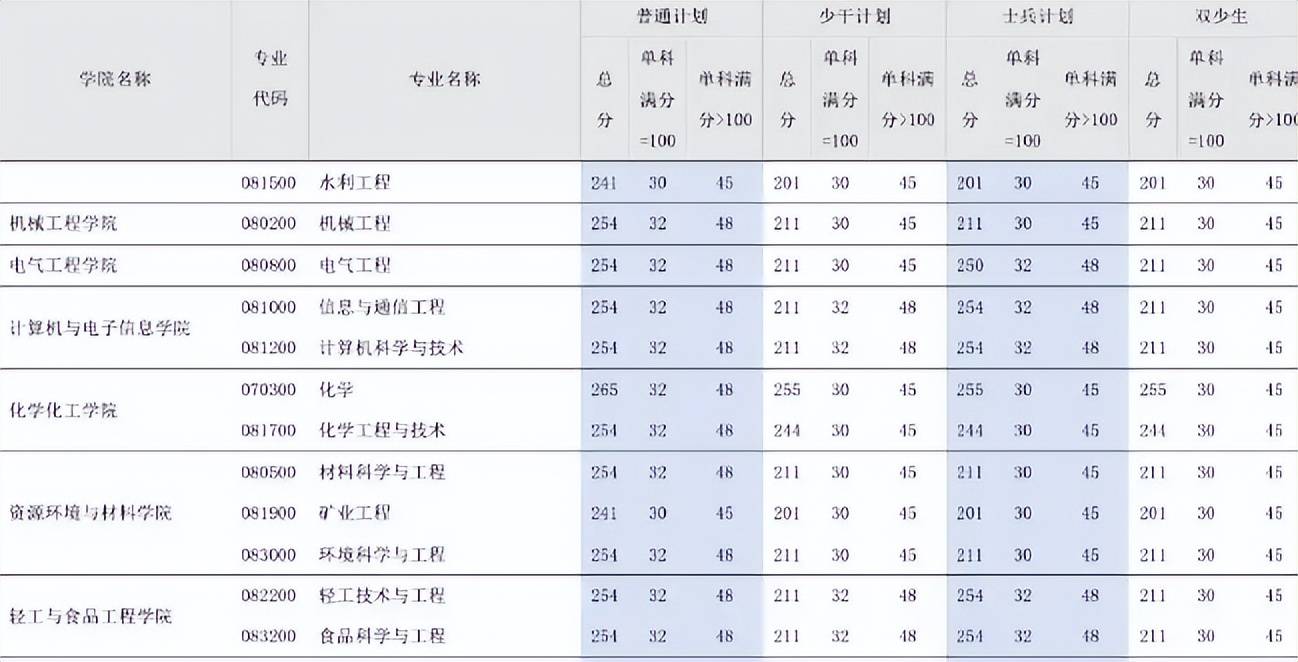
Task: Click the 电气工程学院 college cell
Action: [x=63, y=265]
